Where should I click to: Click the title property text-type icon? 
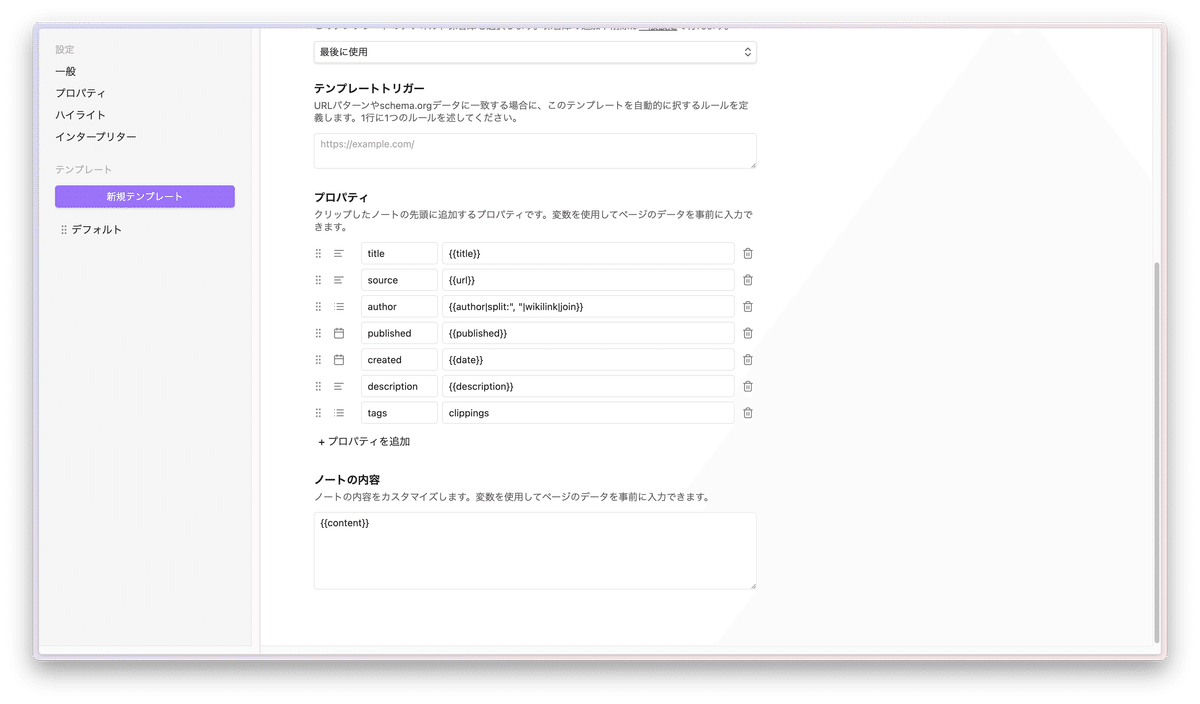339,253
